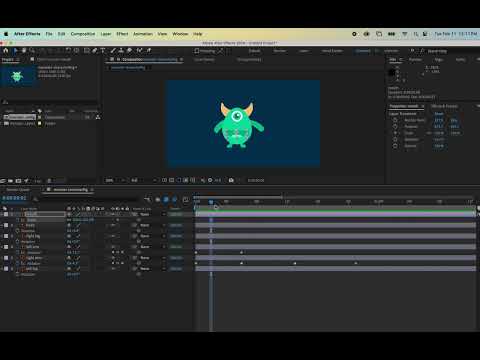The width and height of the screenshot is (480, 360).
Task: Click the first project item's label color
Action: [40, 117]
